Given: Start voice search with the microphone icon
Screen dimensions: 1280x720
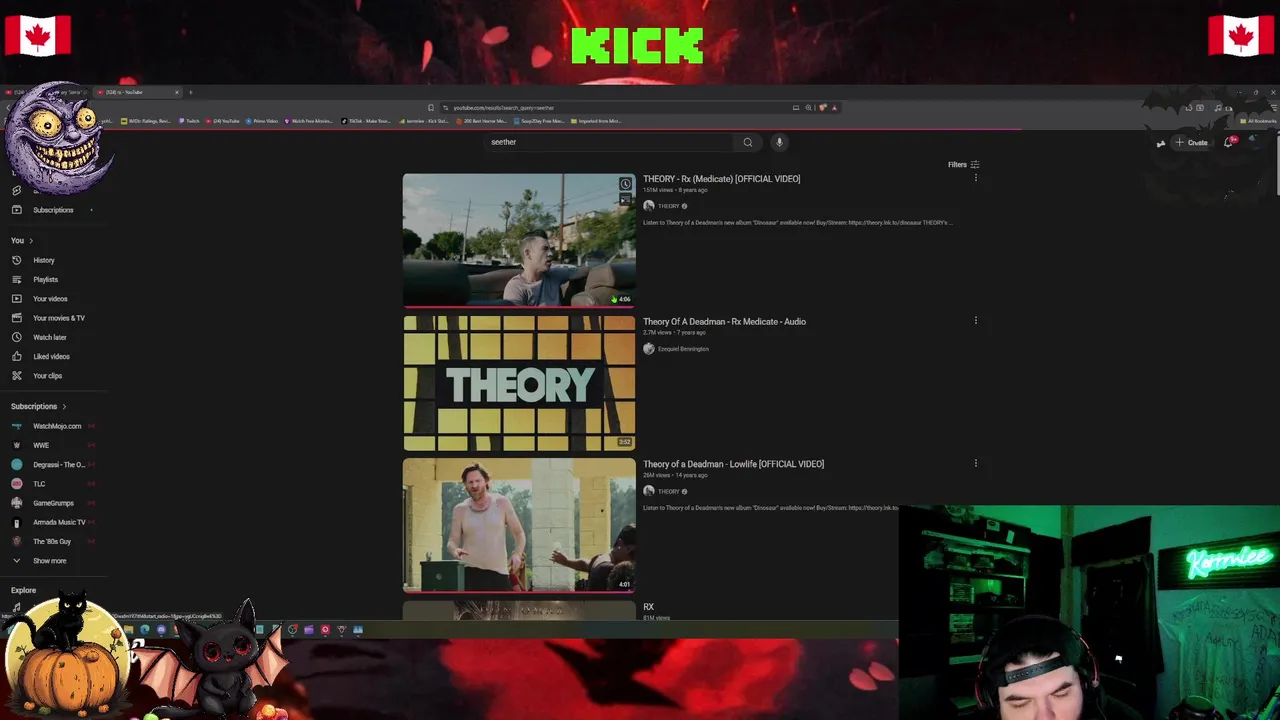Looking at the screenshot, I should tap(779, 142).
